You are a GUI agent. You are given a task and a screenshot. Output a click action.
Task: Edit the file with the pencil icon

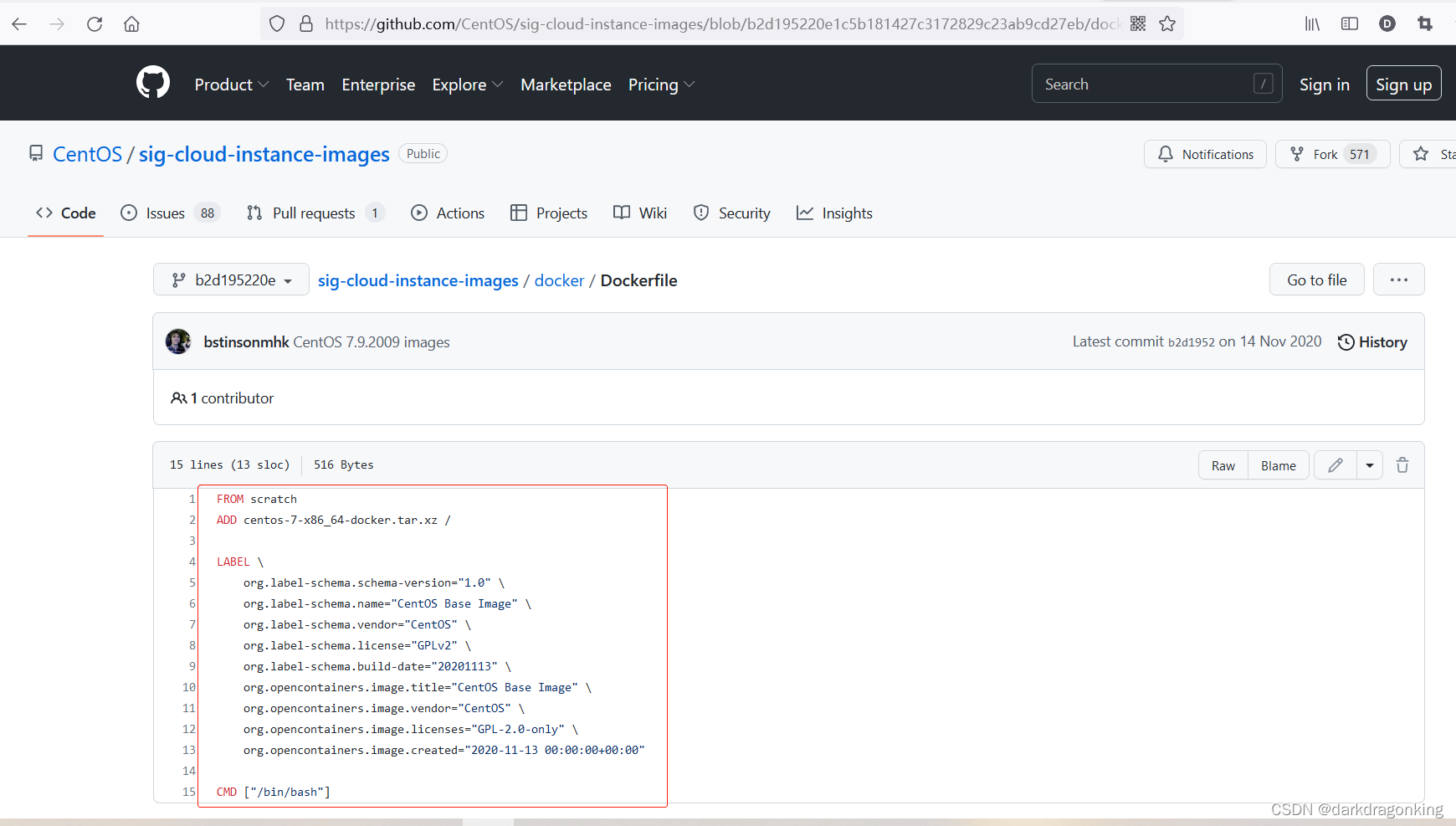pyautogui.click(x=1336, y=465)
